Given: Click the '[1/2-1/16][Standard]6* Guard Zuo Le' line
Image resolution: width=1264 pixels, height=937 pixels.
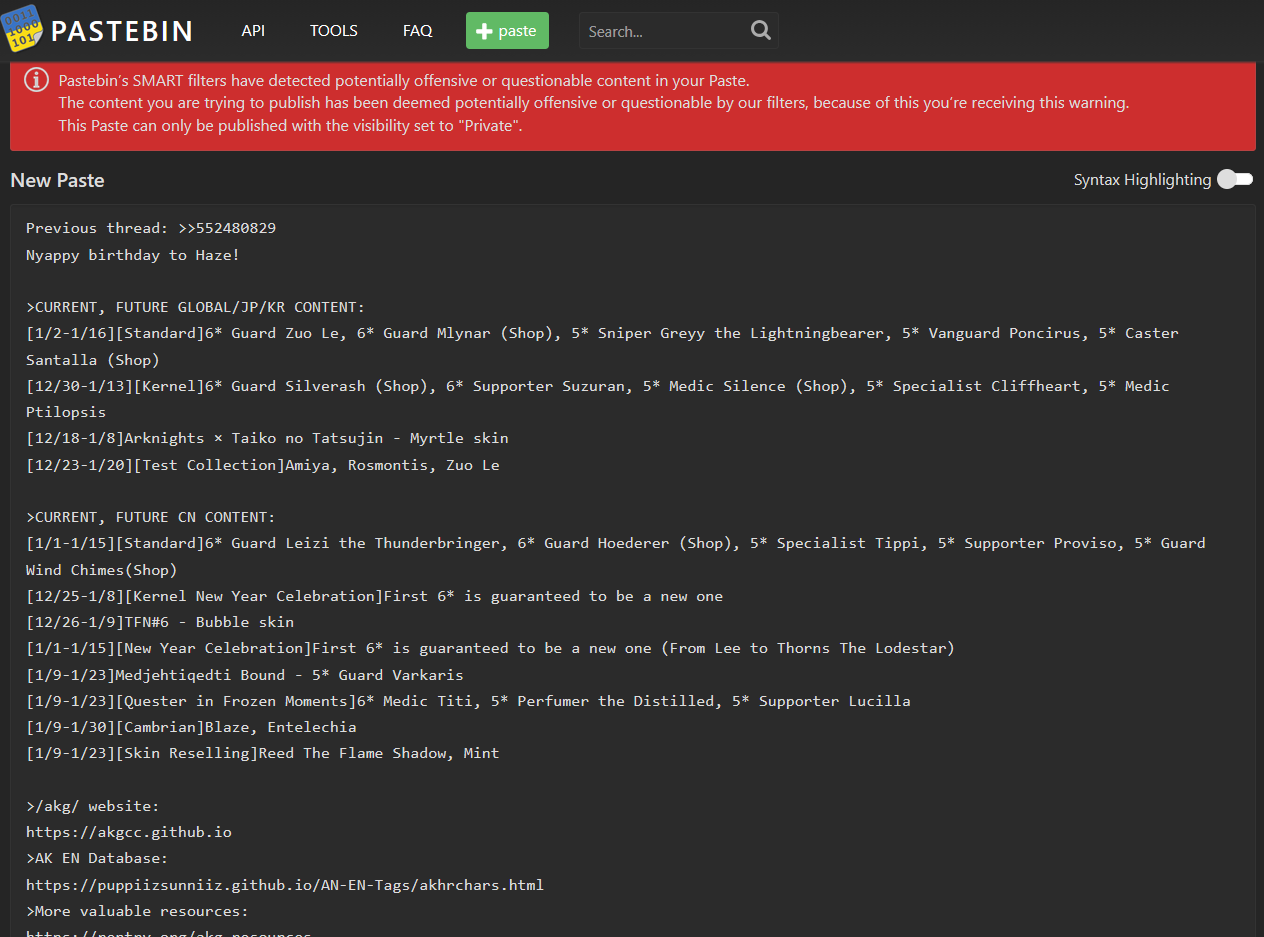Looking at the screenshot, I should tap(602, 333).
